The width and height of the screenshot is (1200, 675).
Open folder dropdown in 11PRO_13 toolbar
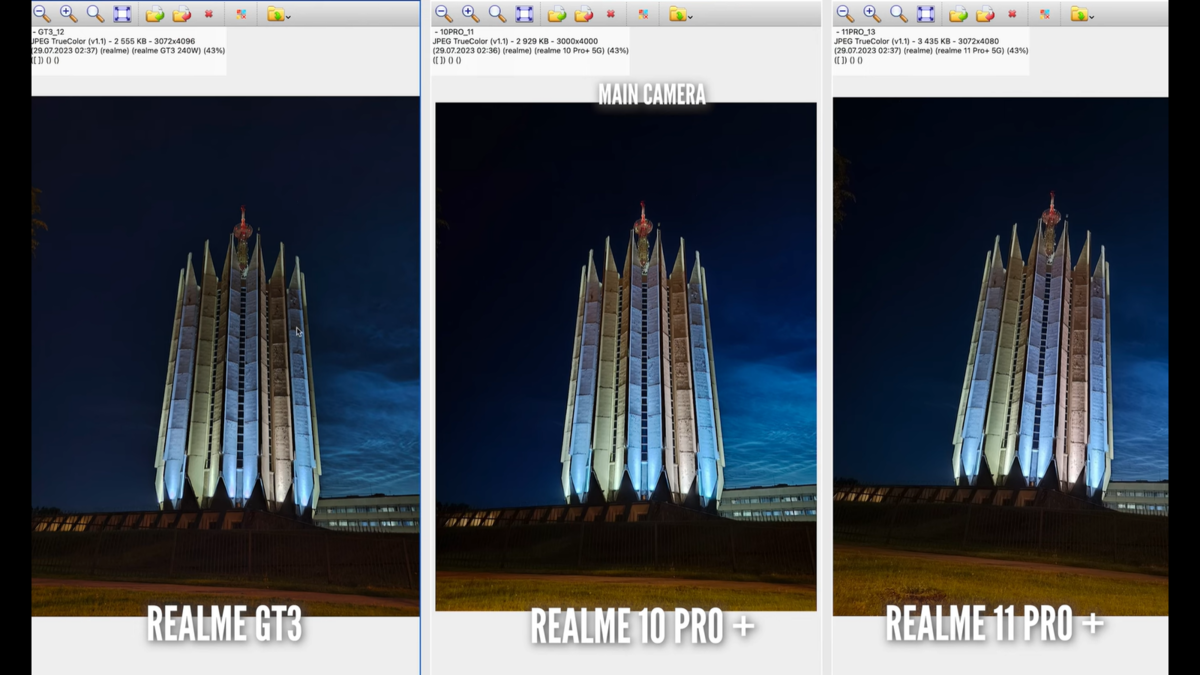click(x=1081, y=14)
